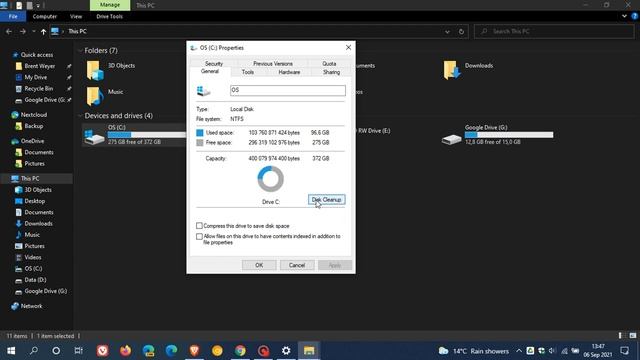This screenshot has width=640, height=360.
Task: Click Disk Cleanup button
Action: [x=327, y=200]
